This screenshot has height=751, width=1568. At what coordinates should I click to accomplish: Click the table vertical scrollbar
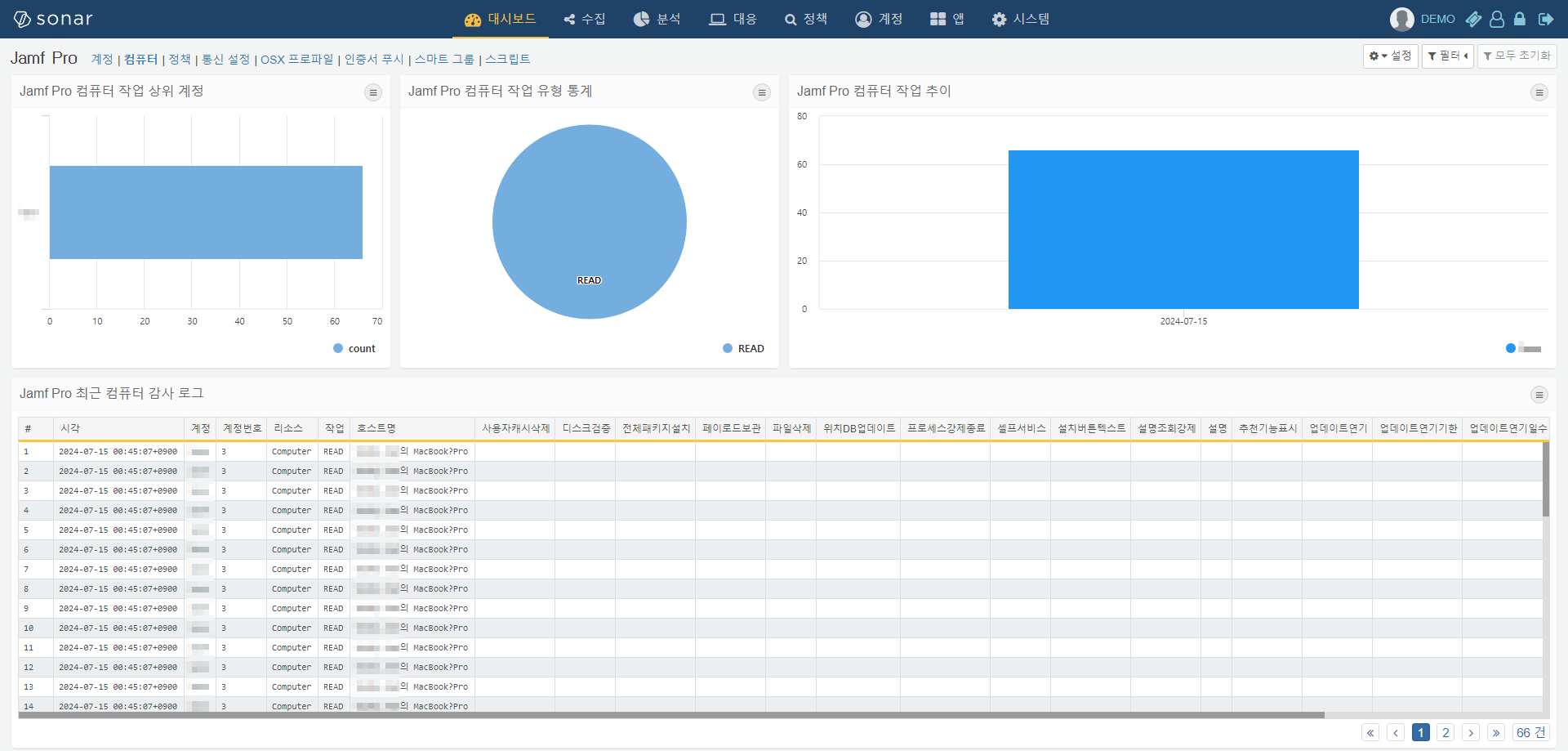tap(1546, 479)
